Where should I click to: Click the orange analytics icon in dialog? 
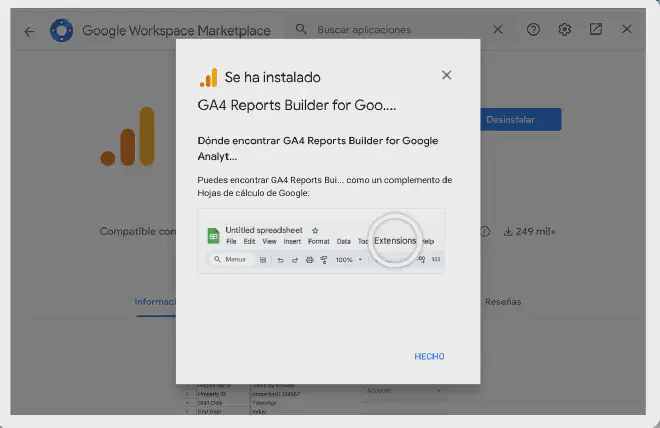click(x=209, y=78)
